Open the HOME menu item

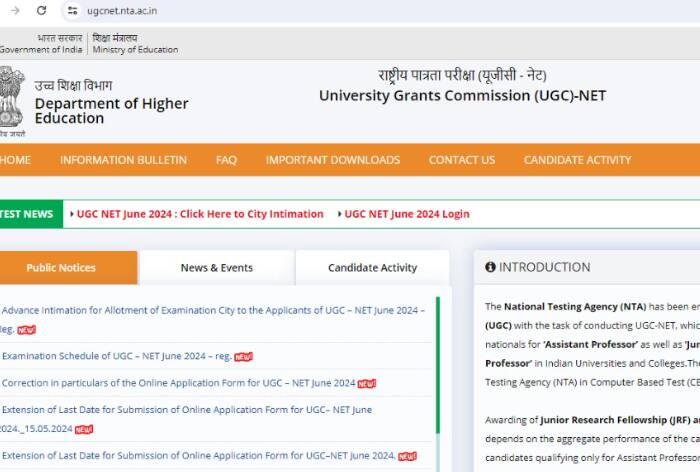(x=15, y=160)
